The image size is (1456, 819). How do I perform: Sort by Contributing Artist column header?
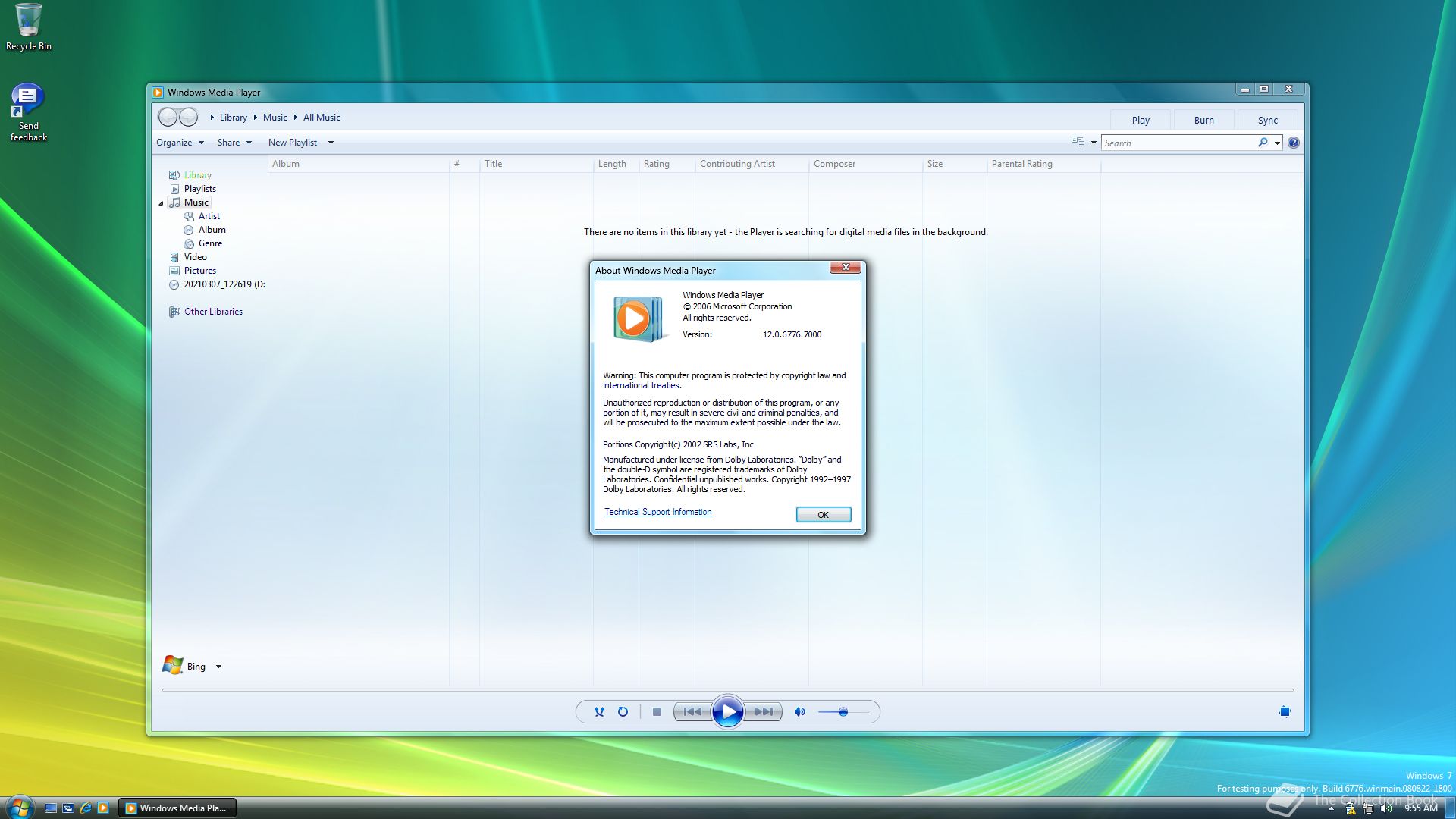[x=752, y=164]
